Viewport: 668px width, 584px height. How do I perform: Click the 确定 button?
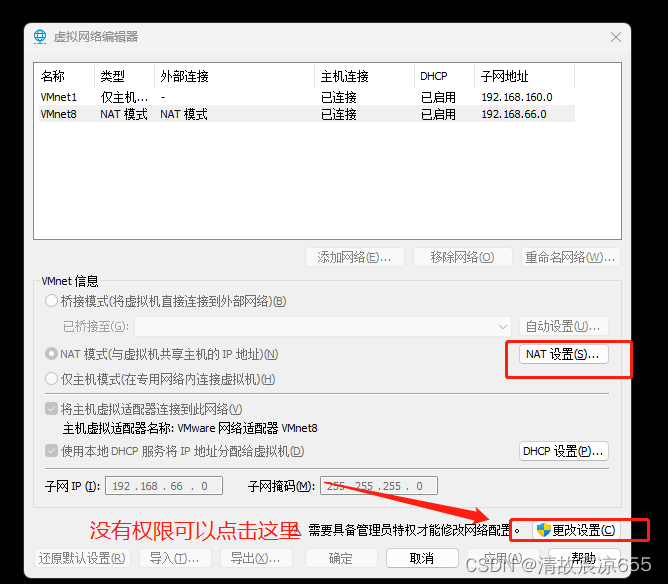[x=341, y=558]
